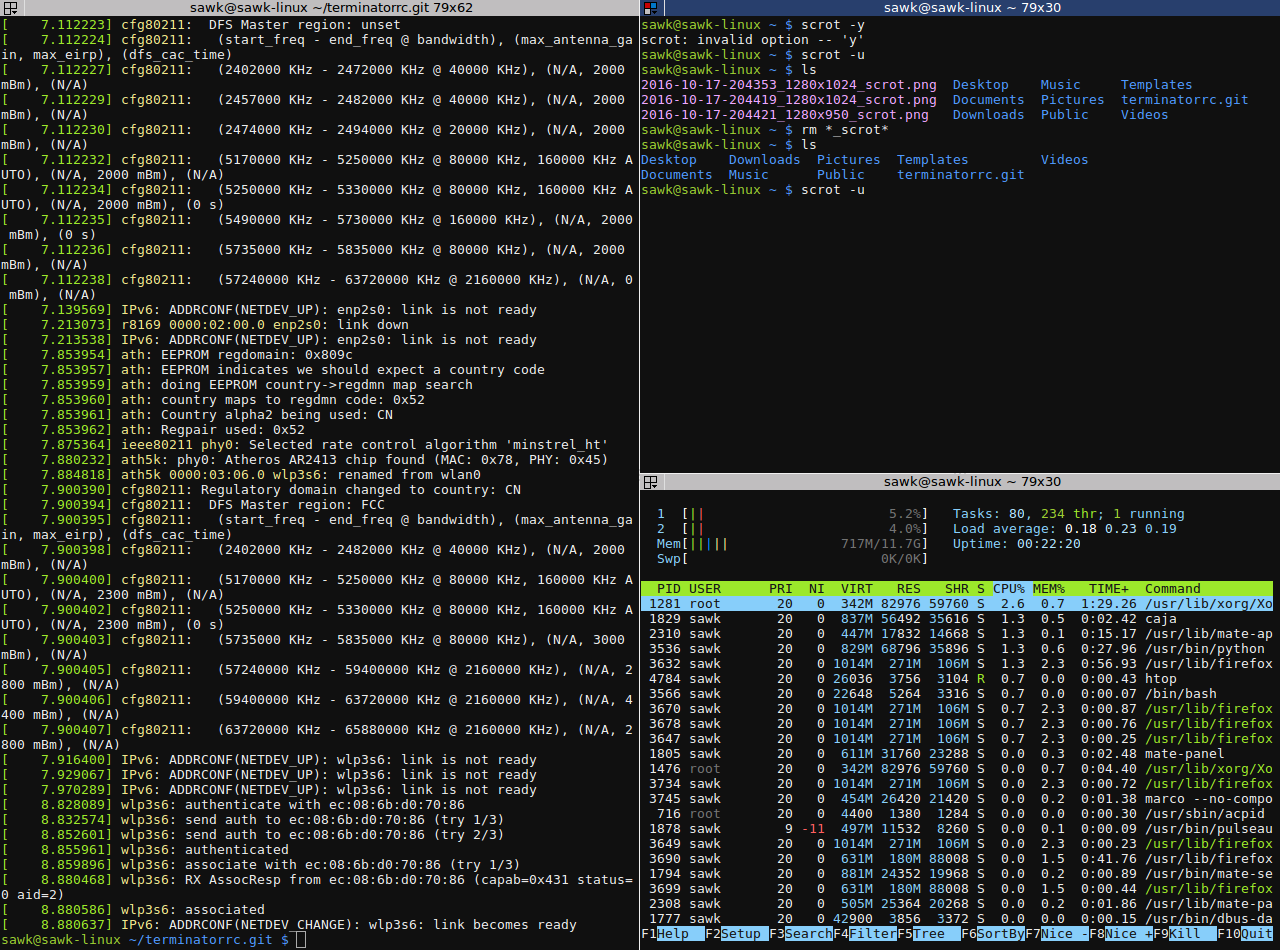The image size is (1280, 950).
Task: Select the caja process row, PID 1829
Action: [957, 619]
